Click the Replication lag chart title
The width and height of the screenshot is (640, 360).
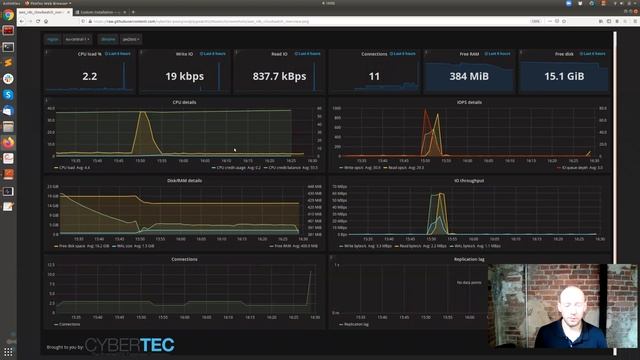[x=469, y=259]
